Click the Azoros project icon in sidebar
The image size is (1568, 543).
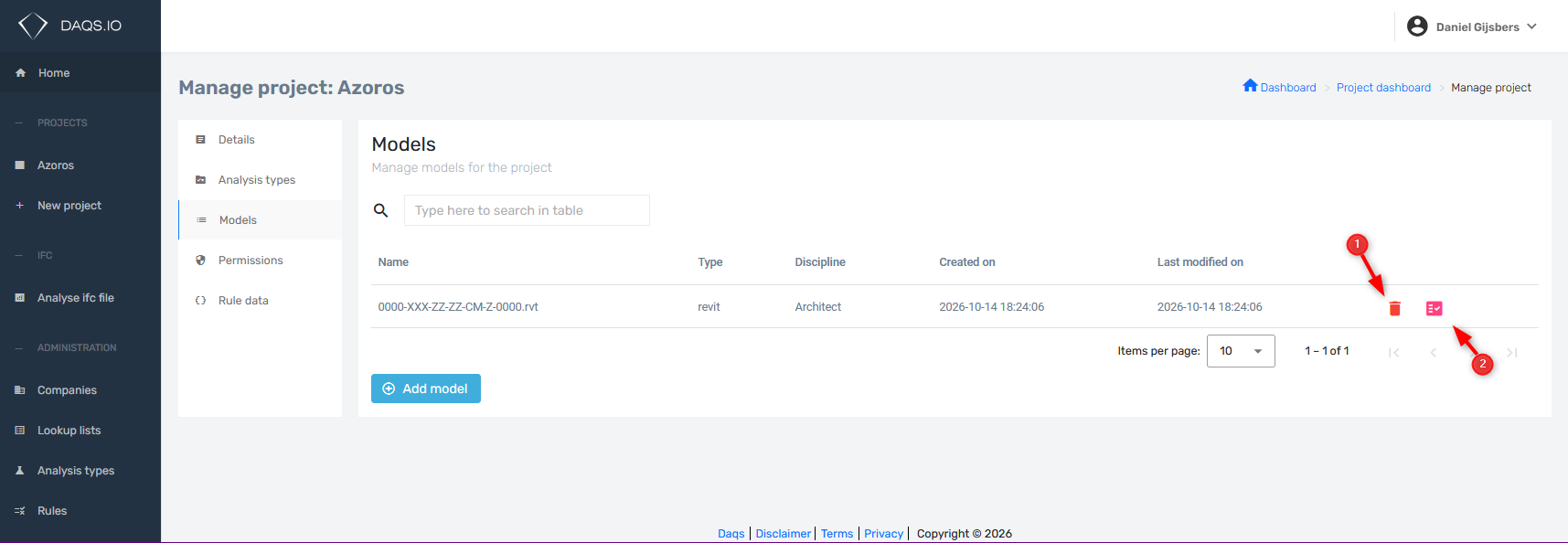20,165
